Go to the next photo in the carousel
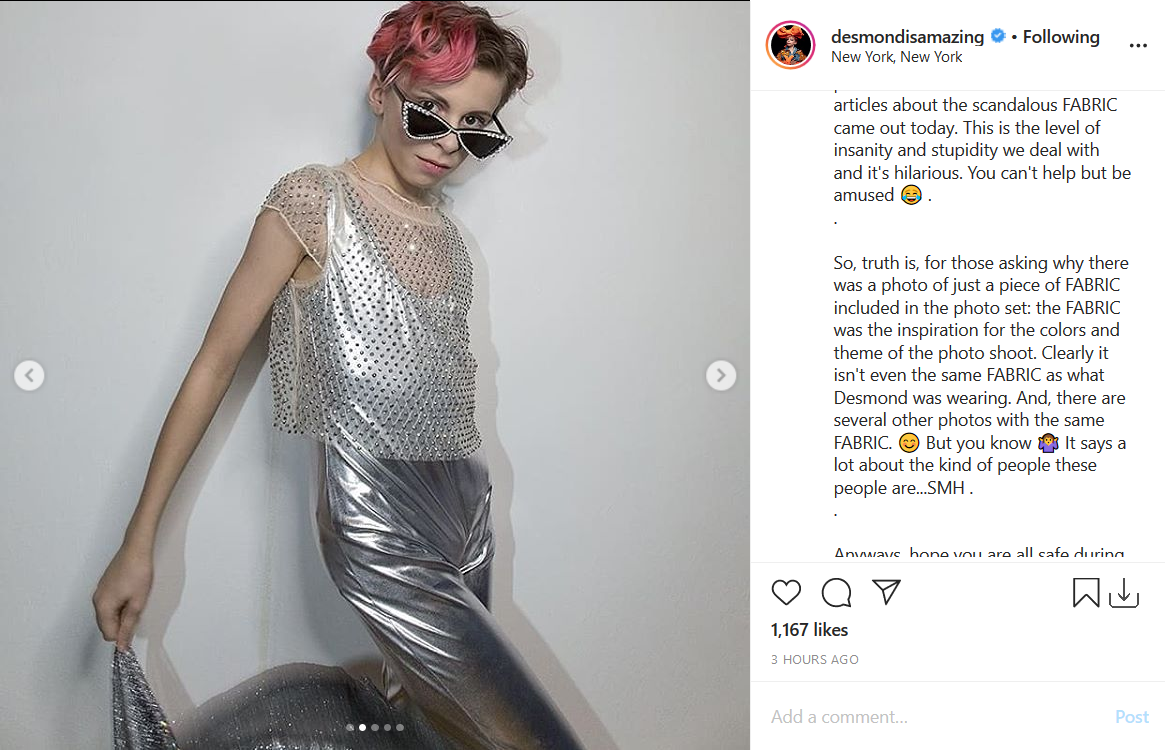Image resolution: width=1165 pixels, height=750 pixels. [x=721, y=375]
